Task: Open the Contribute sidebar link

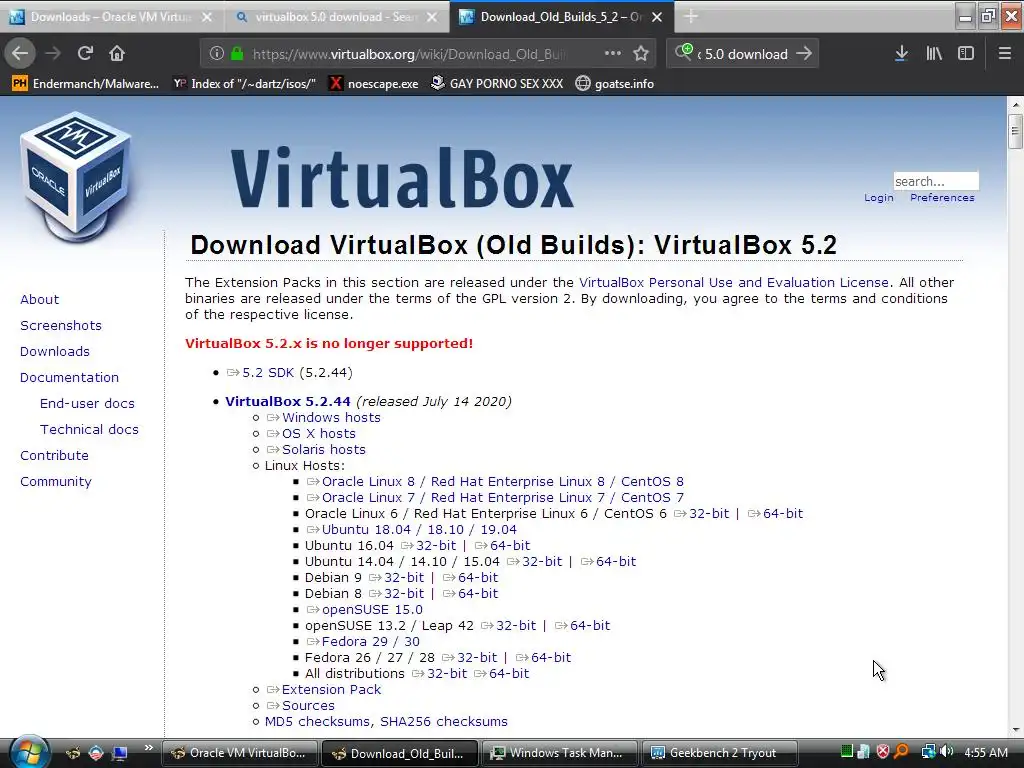Action: (54, 456)
